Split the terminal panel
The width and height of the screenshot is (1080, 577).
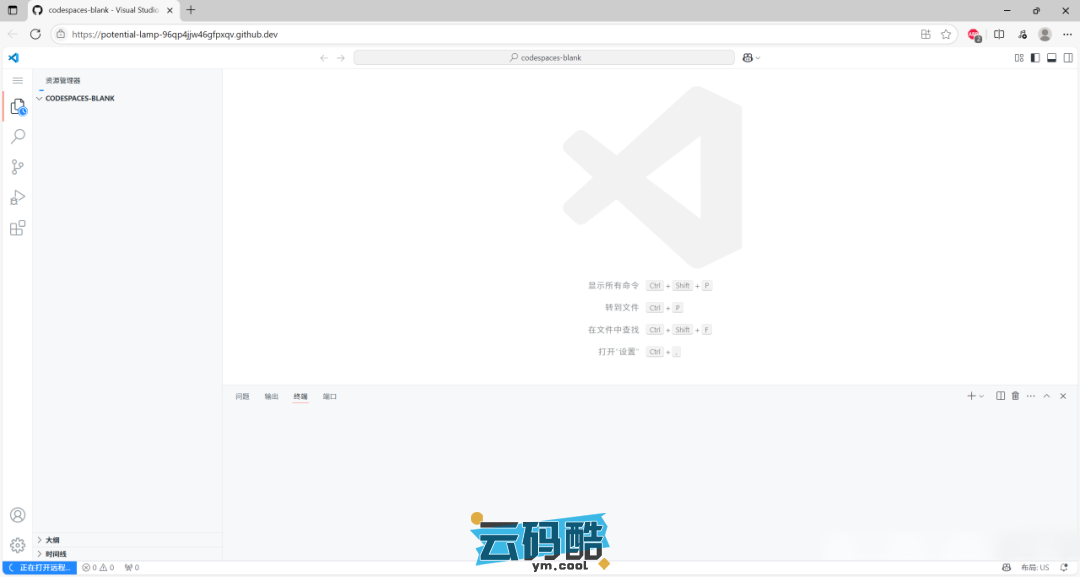coord(1000,396)
